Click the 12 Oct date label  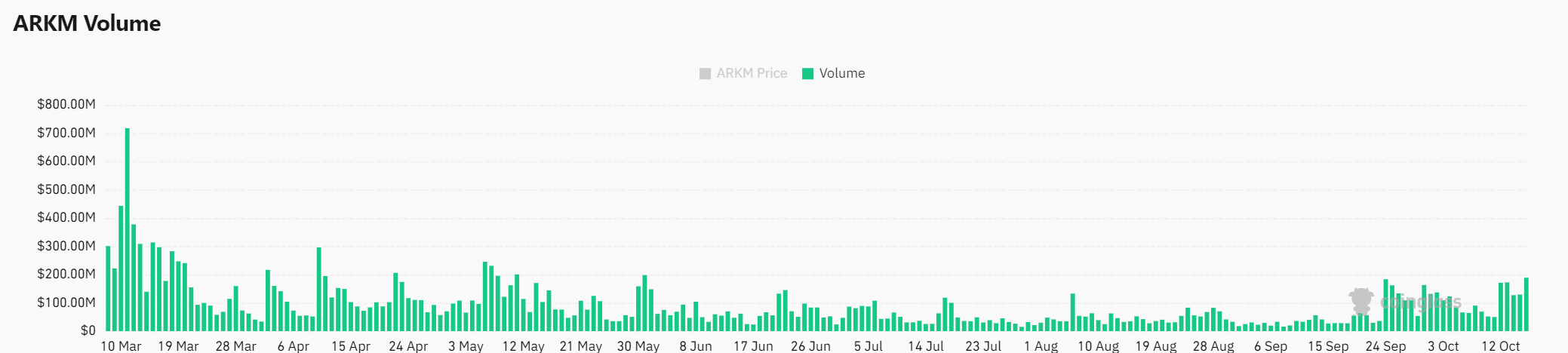coord(1500,346)
